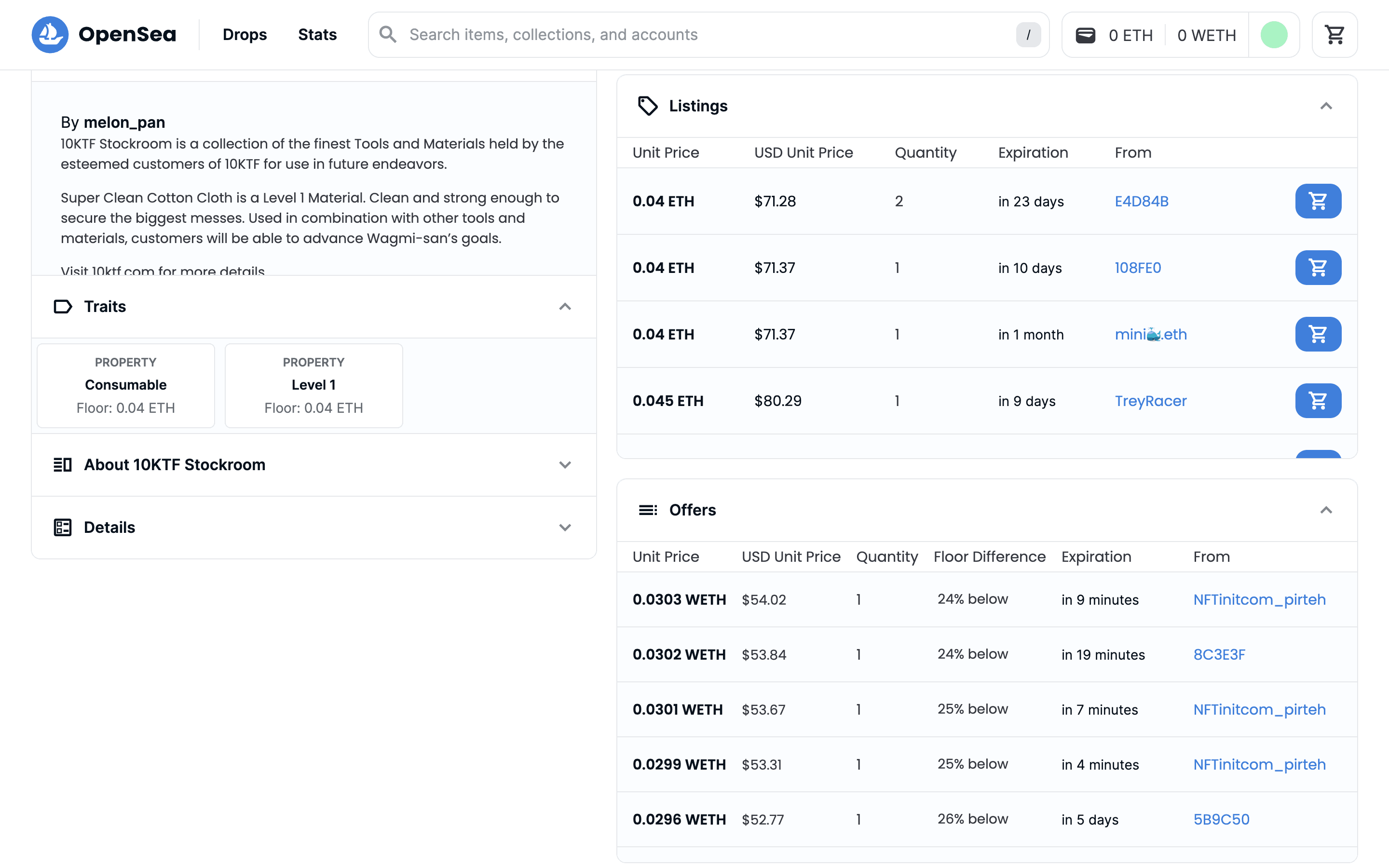Open the Drops menu

click(245, 34)
